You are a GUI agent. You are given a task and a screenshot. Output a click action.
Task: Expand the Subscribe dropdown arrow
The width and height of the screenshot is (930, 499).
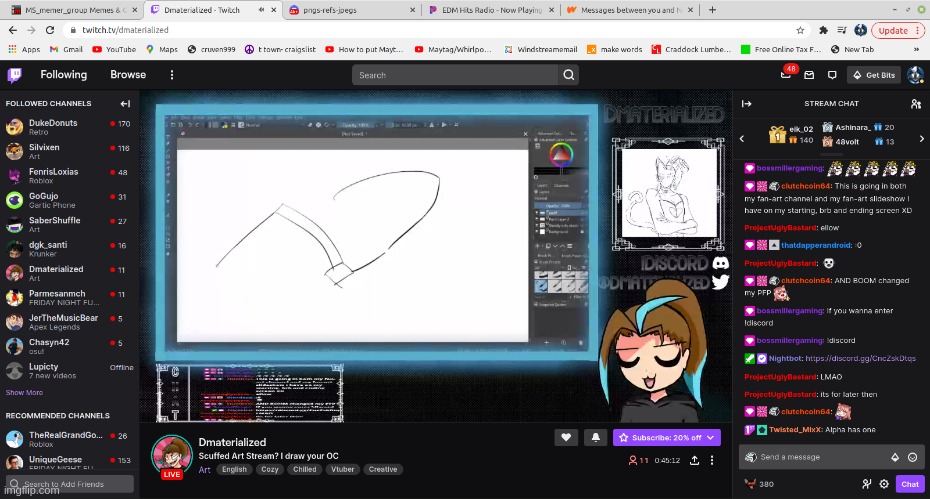711,437
